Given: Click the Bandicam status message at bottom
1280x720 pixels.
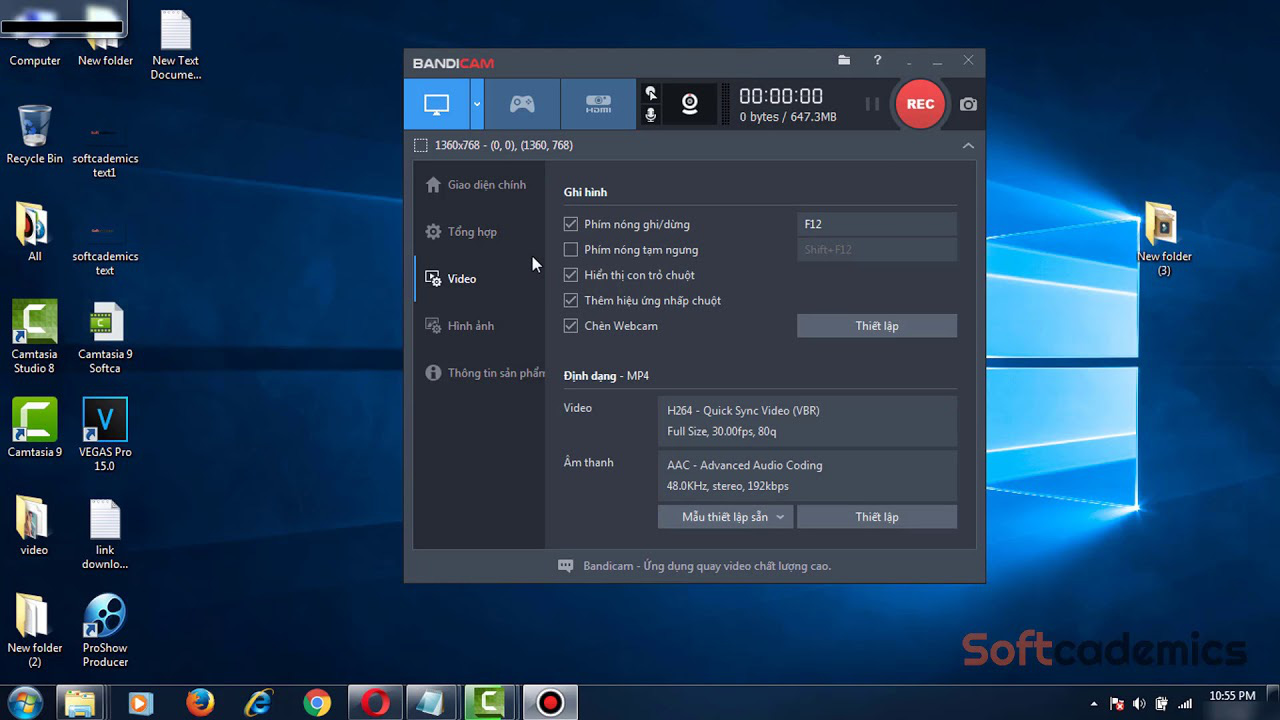Looking at the screenshot, I should [x=707, y=566].
